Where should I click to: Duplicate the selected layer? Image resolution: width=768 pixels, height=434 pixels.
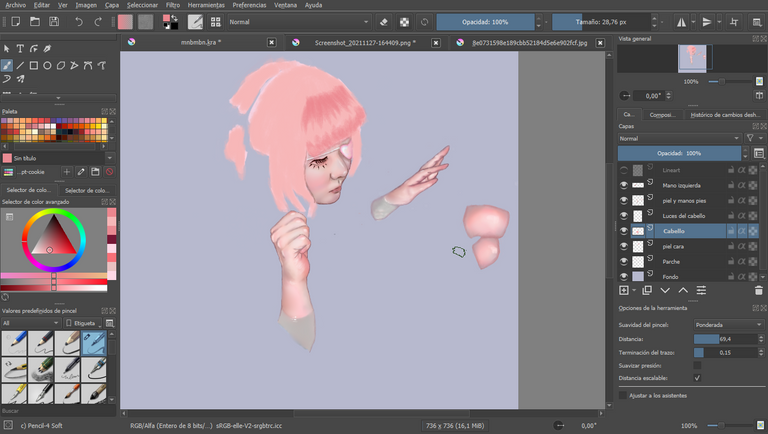647,290
